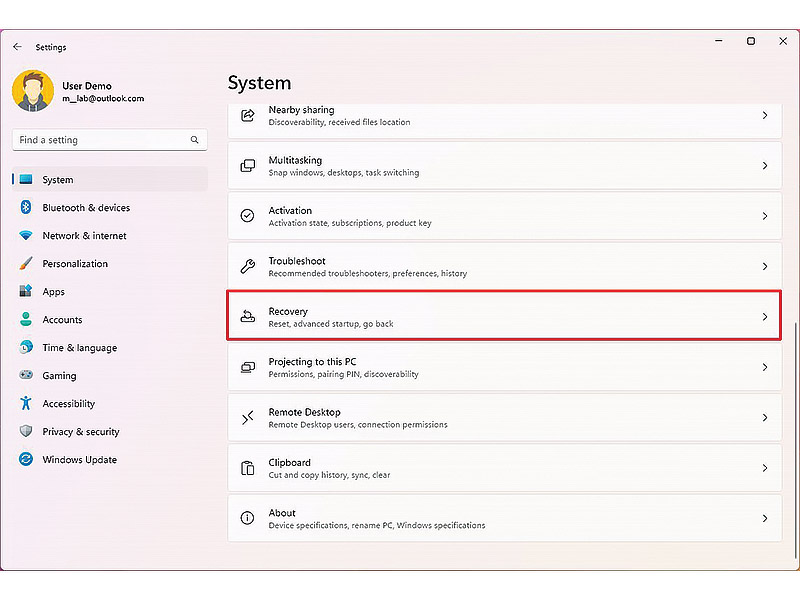This screenshot has height=600, width=800.
Task: Expand Clipboard chevron
Action: point(765,468)
